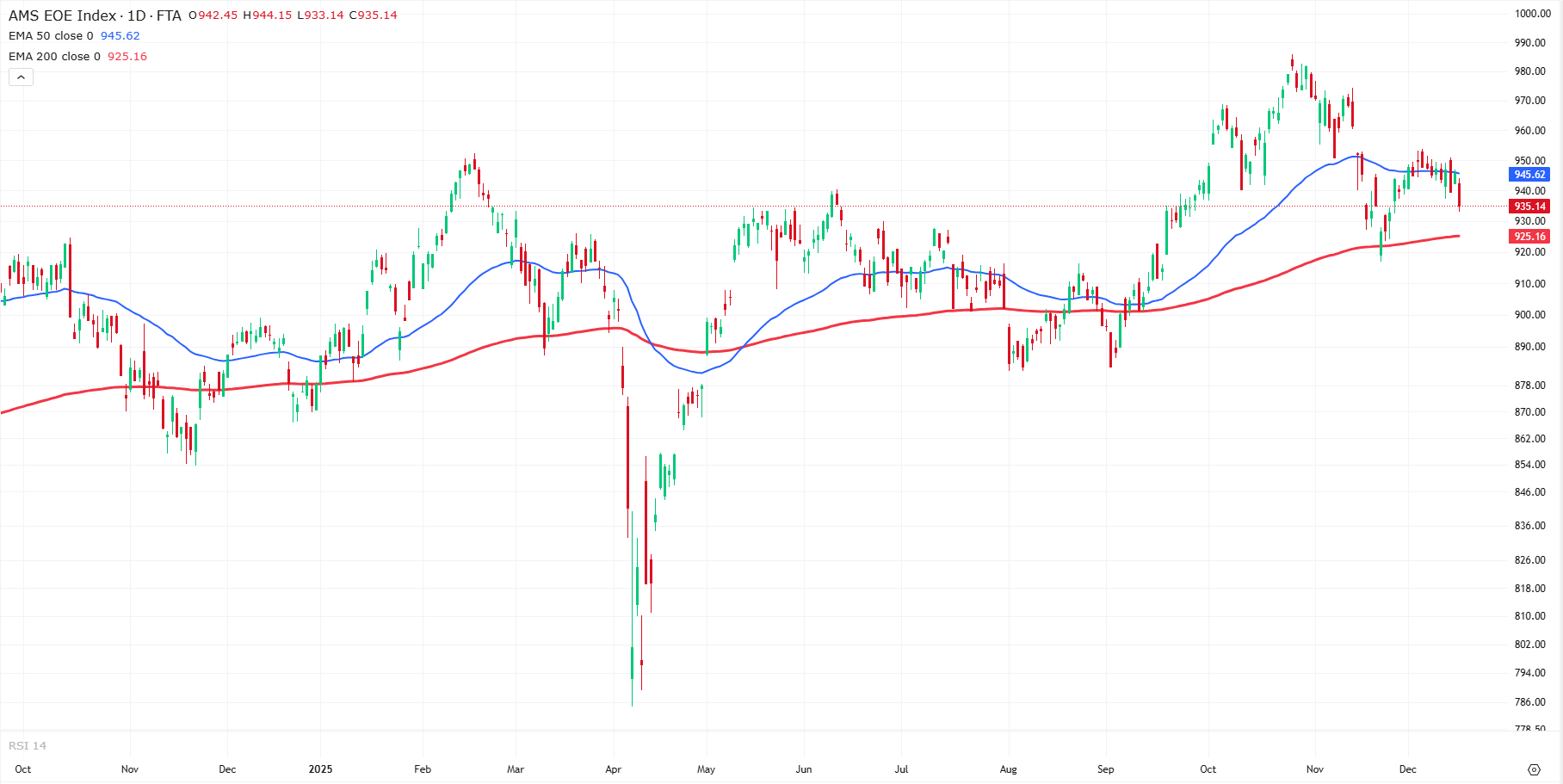Click the RSI 14 pane label
Screen dimensions: 1563x784
point(28,746)
